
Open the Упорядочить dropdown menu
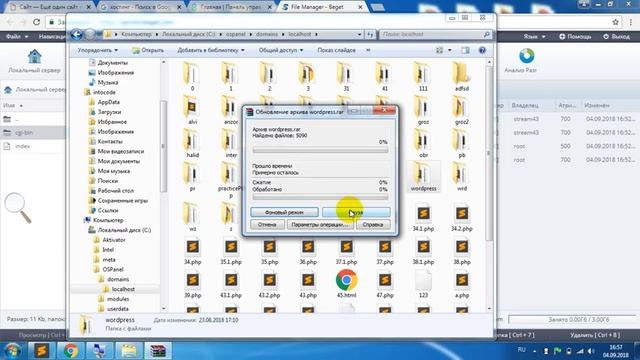98,50
